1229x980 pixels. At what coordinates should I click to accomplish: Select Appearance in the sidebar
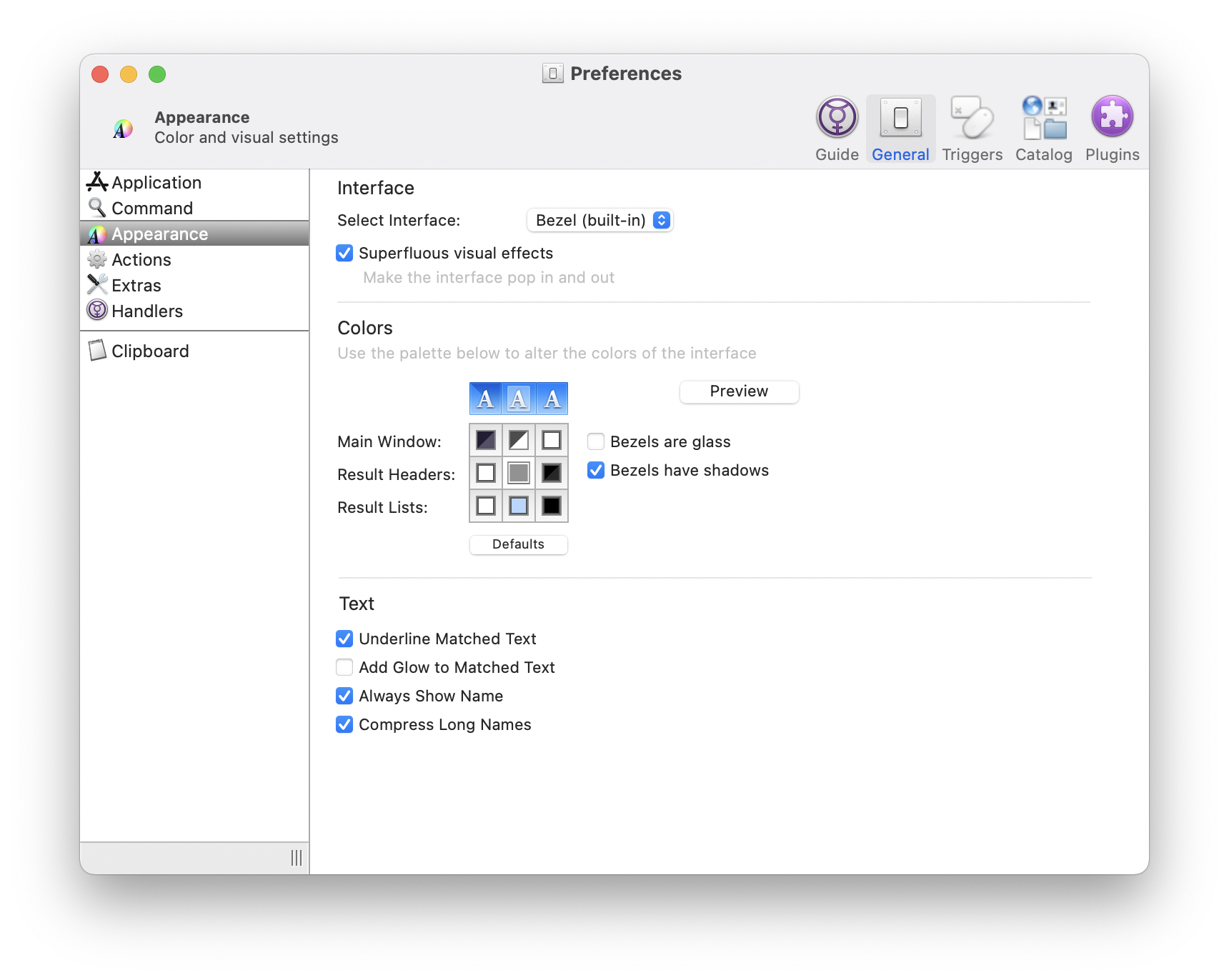click(194, 234)
